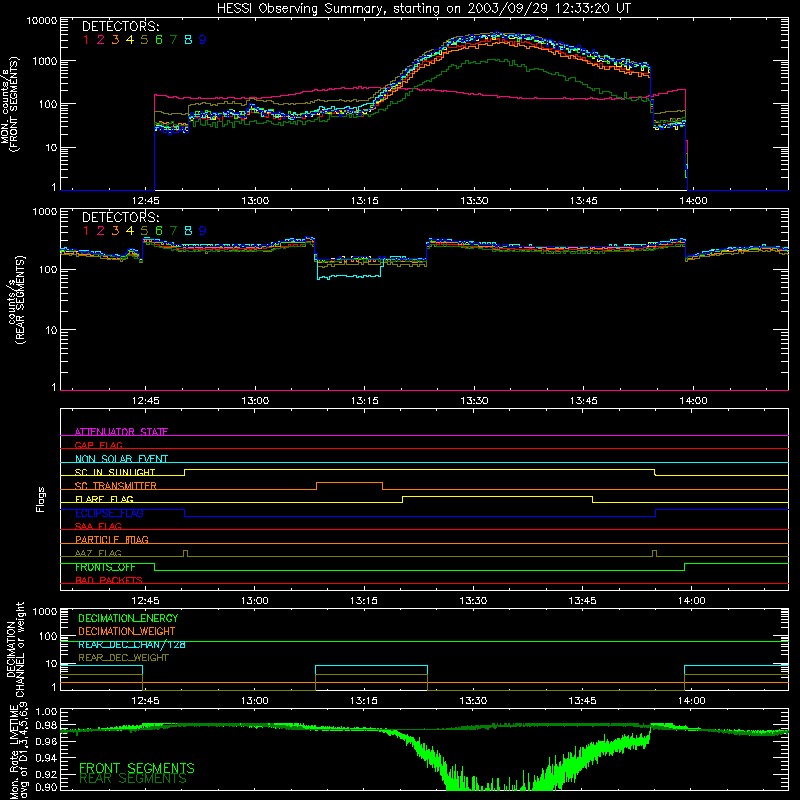Select blue detector 9 in front segments legend
This screenshot has height=800, width=800.
[203, 40]
